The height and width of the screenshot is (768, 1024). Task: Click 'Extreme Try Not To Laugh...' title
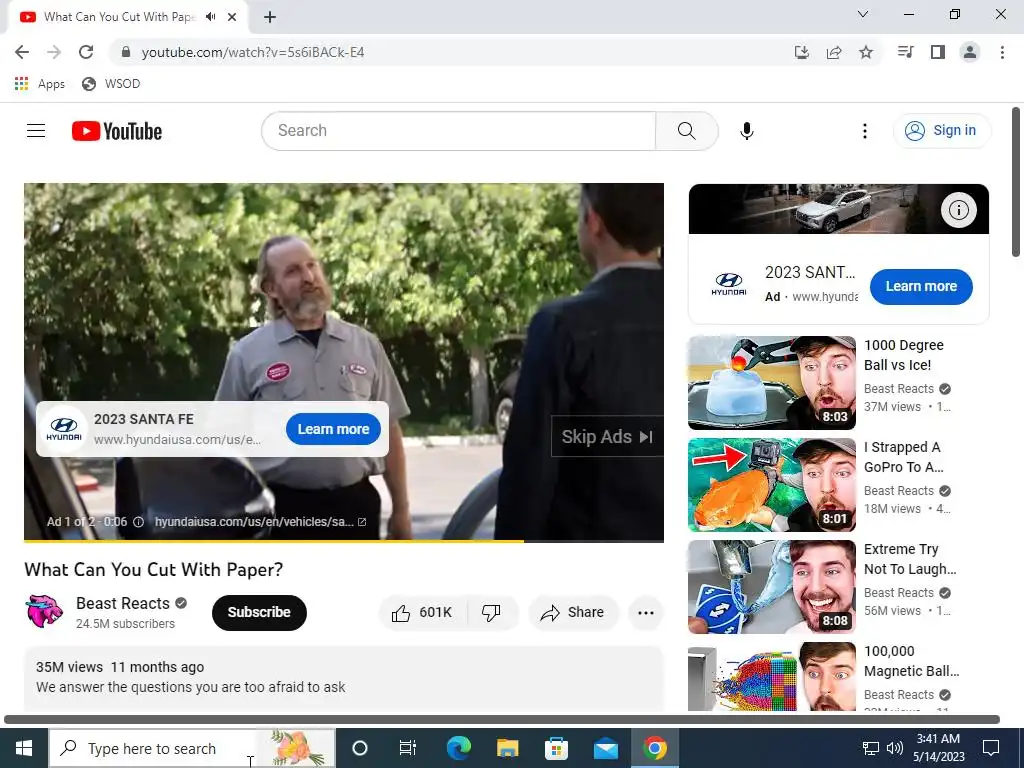point(910,559)
